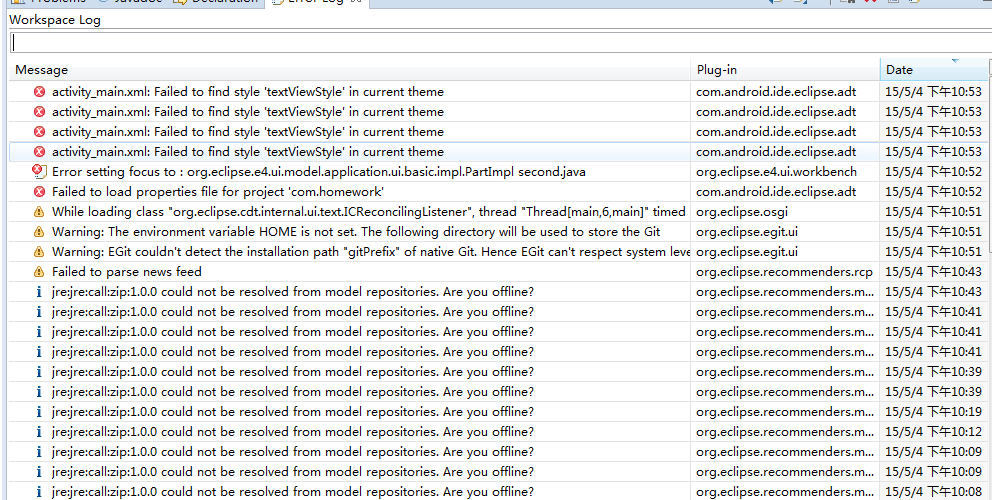Click warning icon of 'environment variable HOME is not set'

point(39,232)
